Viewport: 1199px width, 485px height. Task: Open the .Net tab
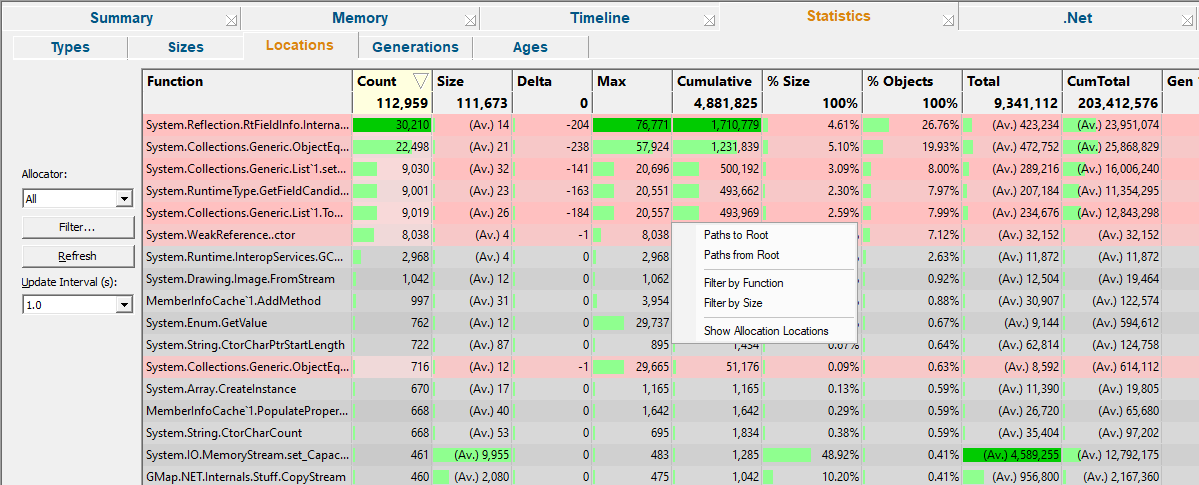(x=1077, y=18)
